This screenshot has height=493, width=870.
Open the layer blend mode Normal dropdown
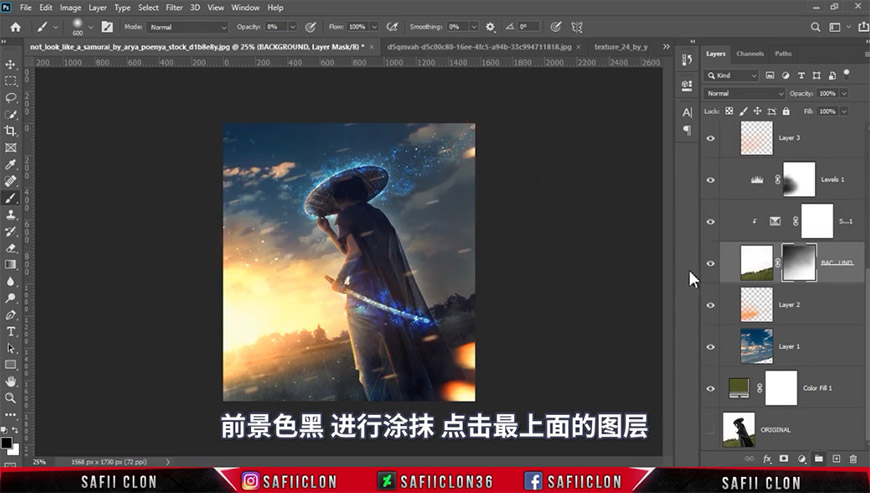(x=744, y=93)
